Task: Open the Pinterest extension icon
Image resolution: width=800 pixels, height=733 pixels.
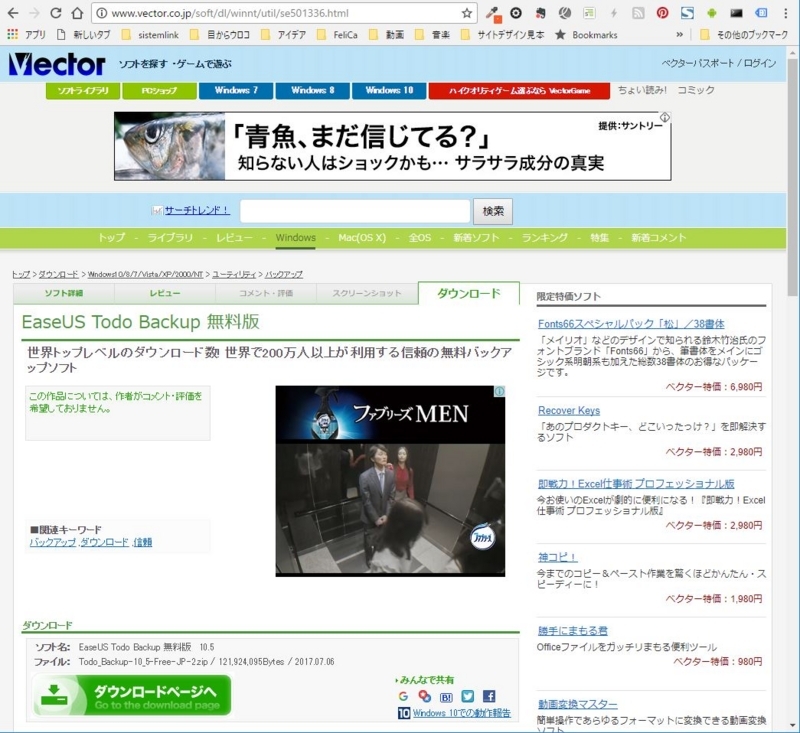Action: click(662, 13)
